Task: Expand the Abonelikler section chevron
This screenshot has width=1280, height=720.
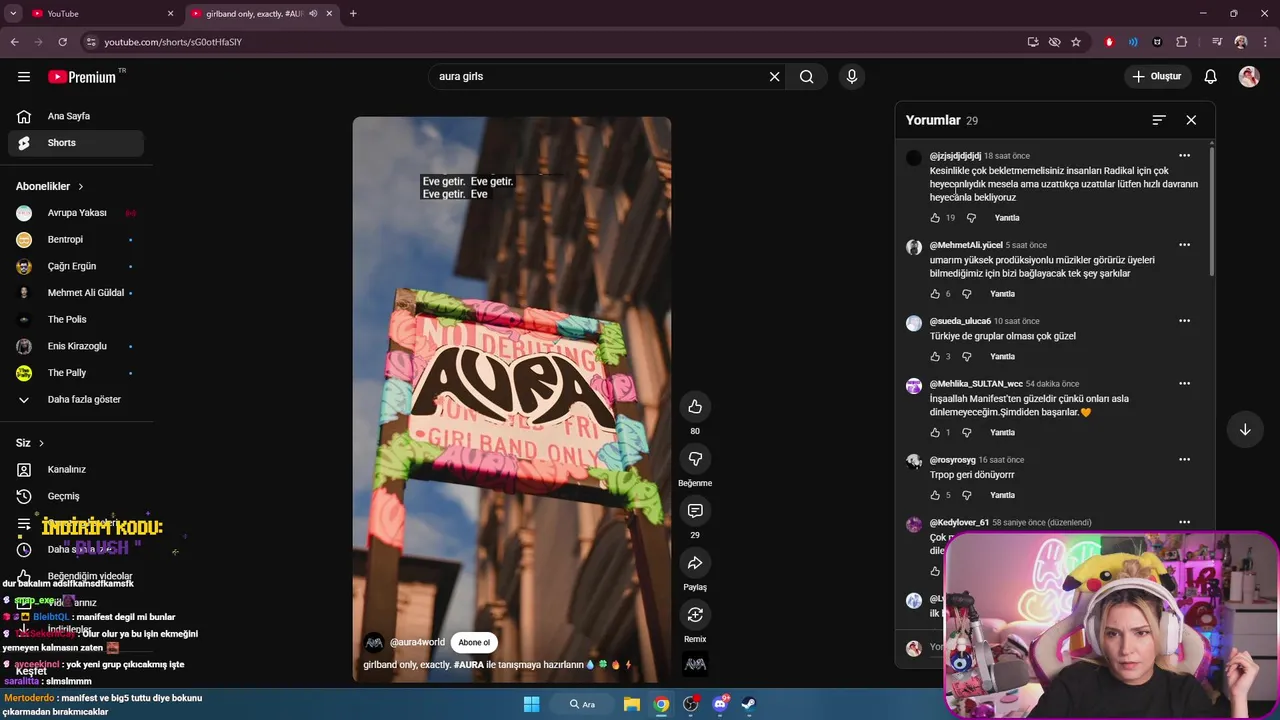Action: [x=81, y=187]
